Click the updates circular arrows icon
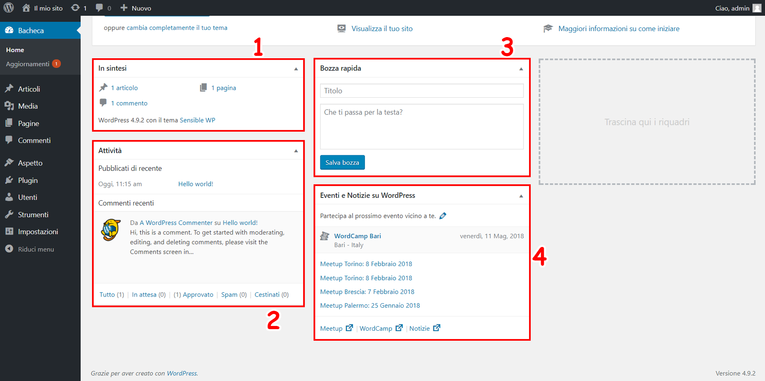Viewport: 765px width, 381px height. pos(76,8)
